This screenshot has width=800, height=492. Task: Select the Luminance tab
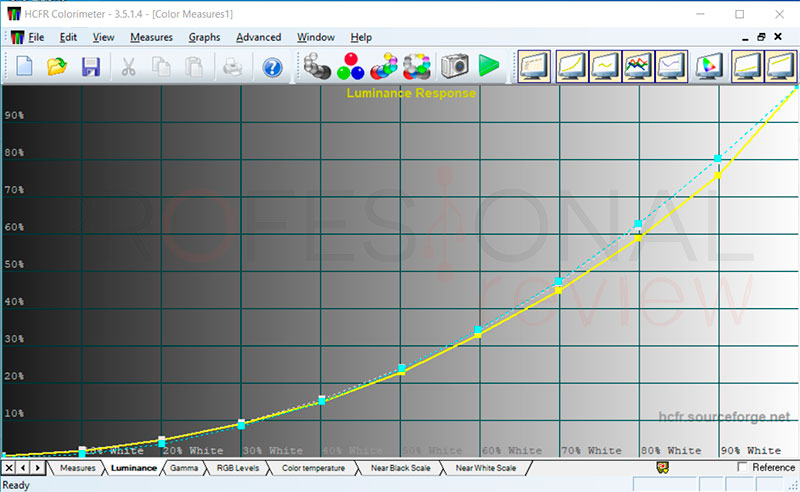[x=134, y=468]
